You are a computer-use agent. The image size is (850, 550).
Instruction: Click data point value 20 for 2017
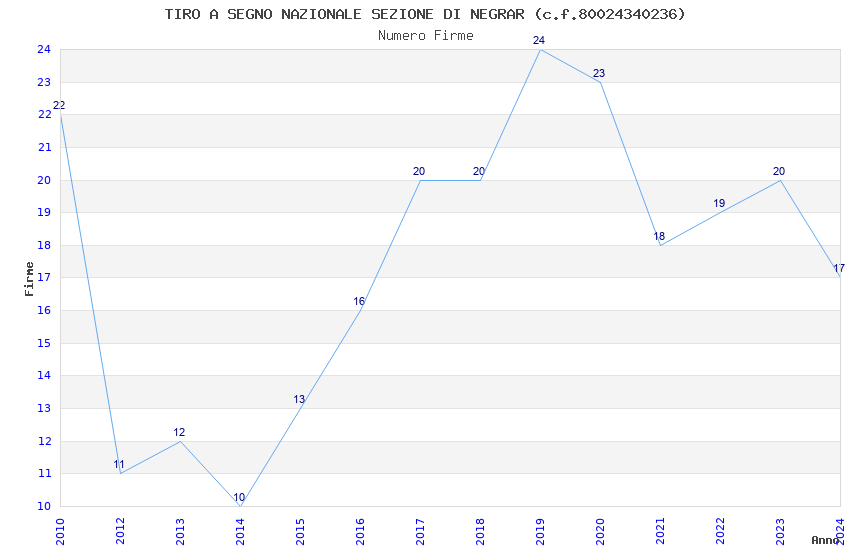tap(419, 171)
